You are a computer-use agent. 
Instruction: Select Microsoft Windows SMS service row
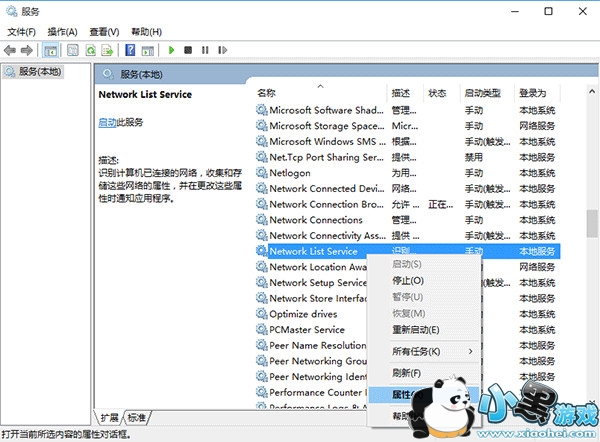point(408,142)
